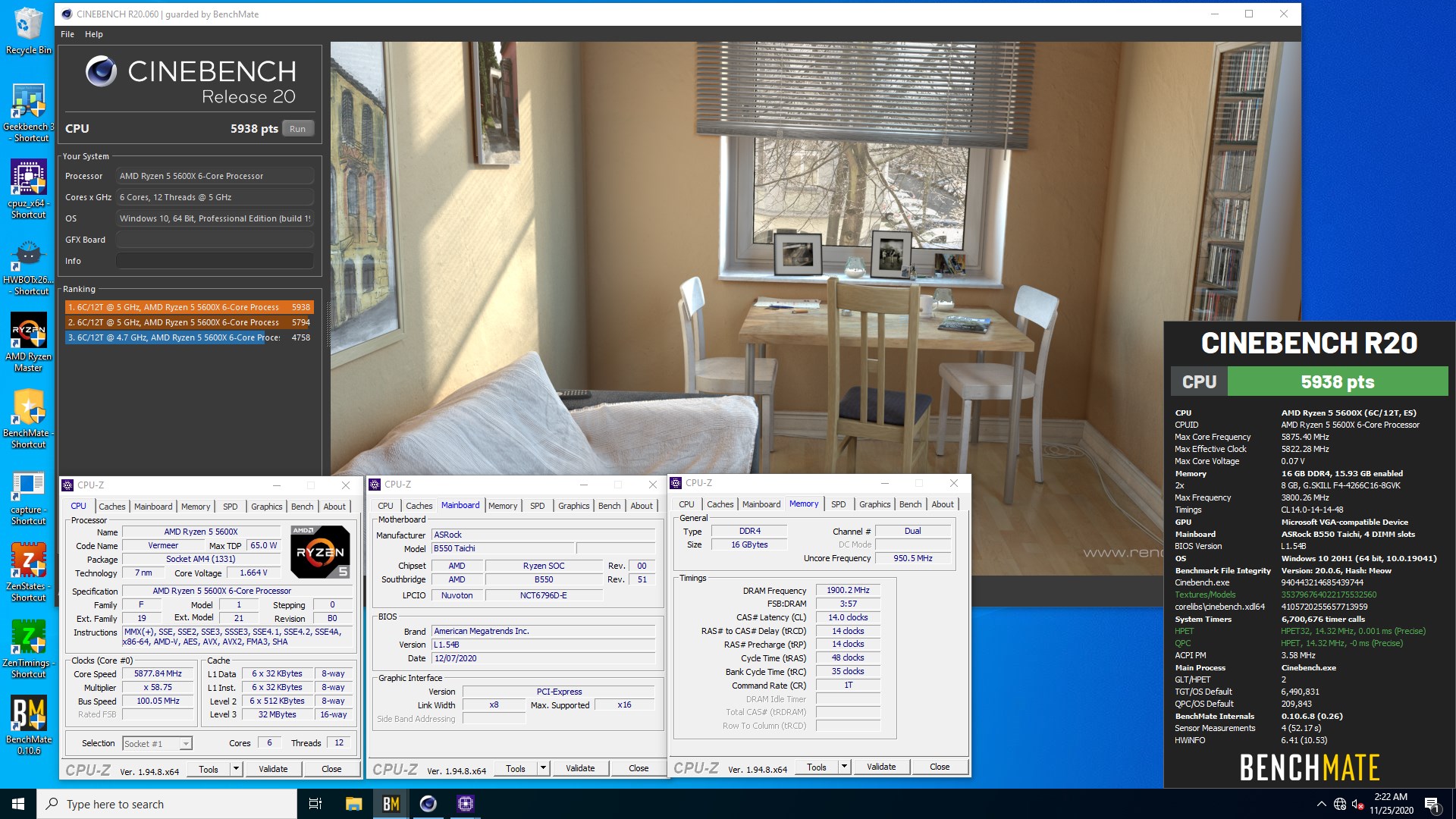Click Validate in first CPU-Z window
The width and height of the screenshot is (1456, 819).
(273, 769)
